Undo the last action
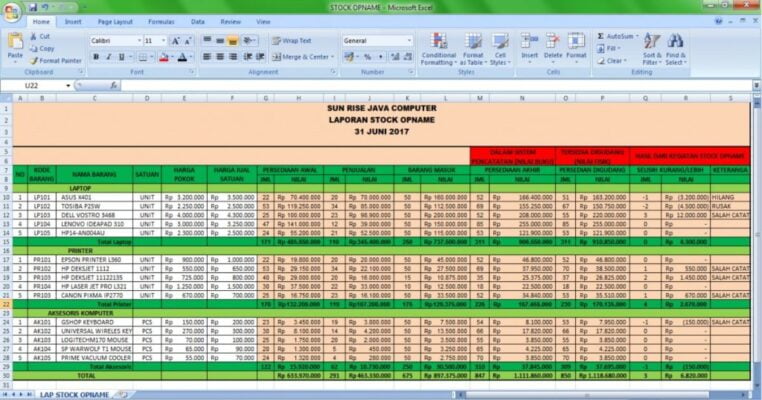Screen dimensions: 762x400 [46, 7]
